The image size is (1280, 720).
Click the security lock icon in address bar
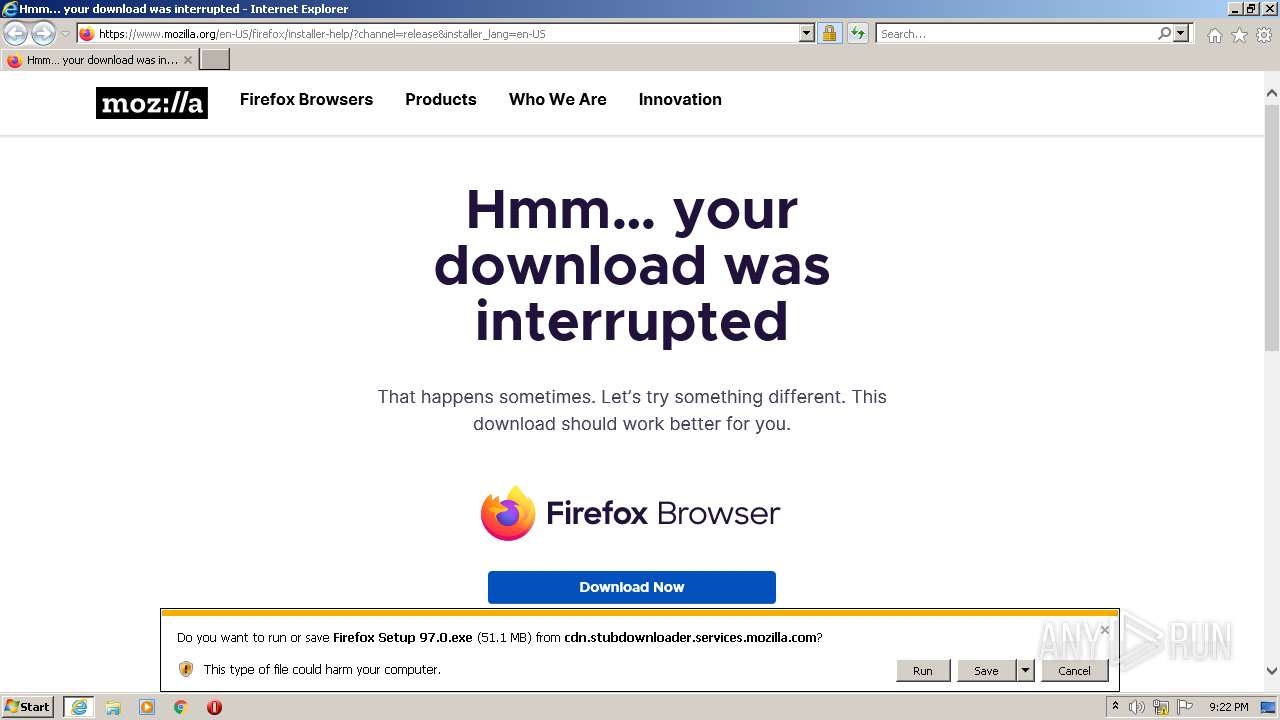coord(829,34)
